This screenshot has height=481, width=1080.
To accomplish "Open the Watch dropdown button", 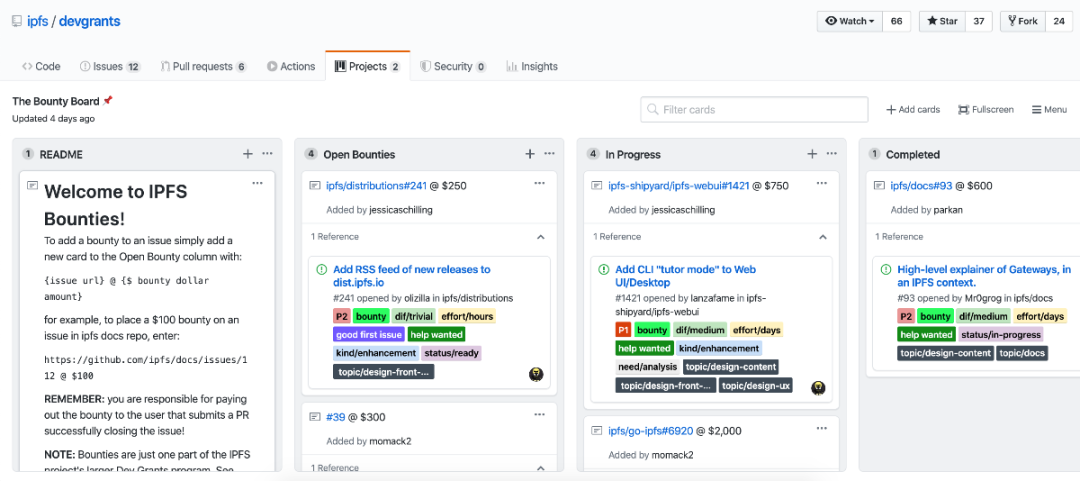I will (850, 21).
